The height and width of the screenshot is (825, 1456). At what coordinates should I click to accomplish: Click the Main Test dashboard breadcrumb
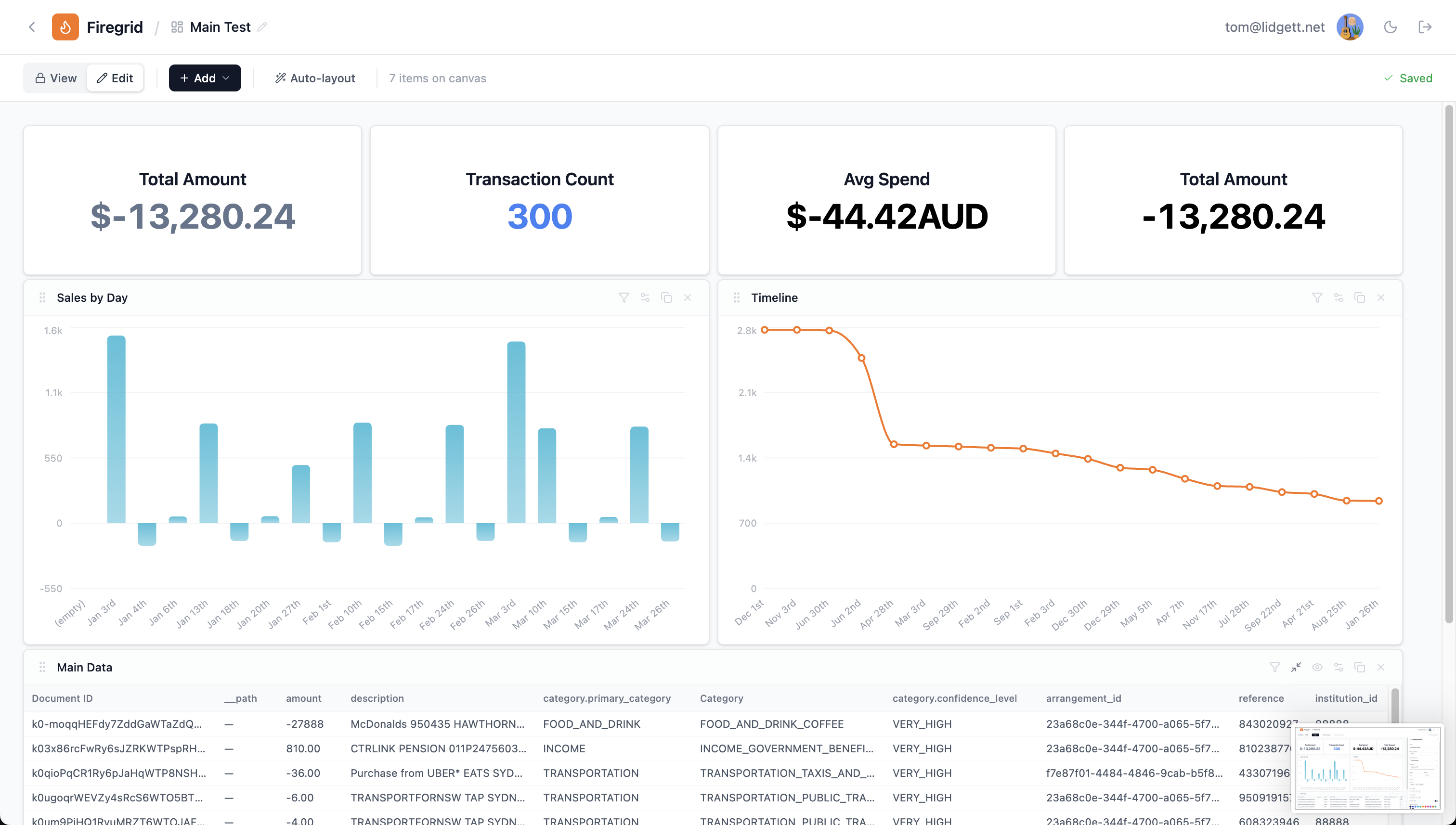(220, 27)
